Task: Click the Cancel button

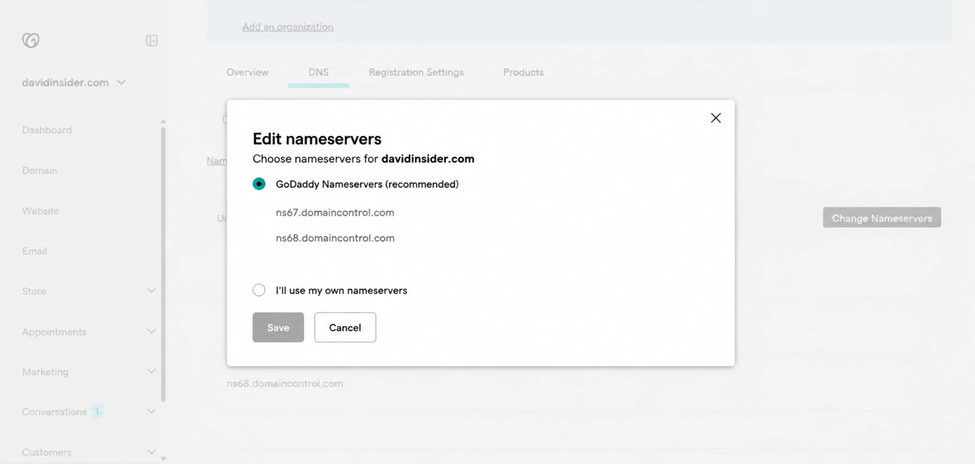Action: pos(345,327)
